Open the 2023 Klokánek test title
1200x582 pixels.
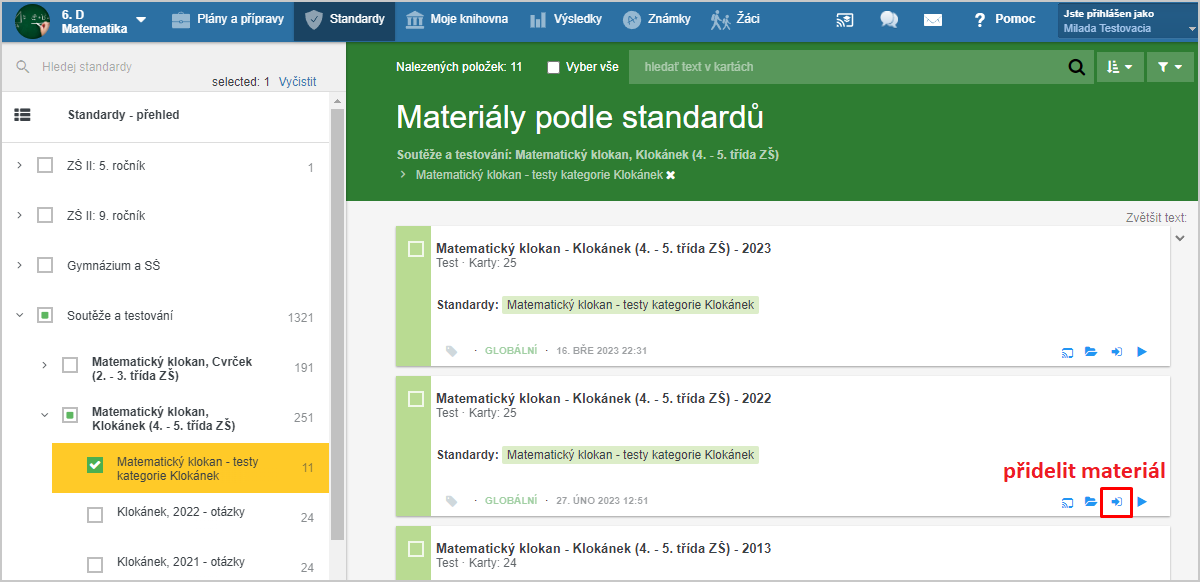point(604,248)
